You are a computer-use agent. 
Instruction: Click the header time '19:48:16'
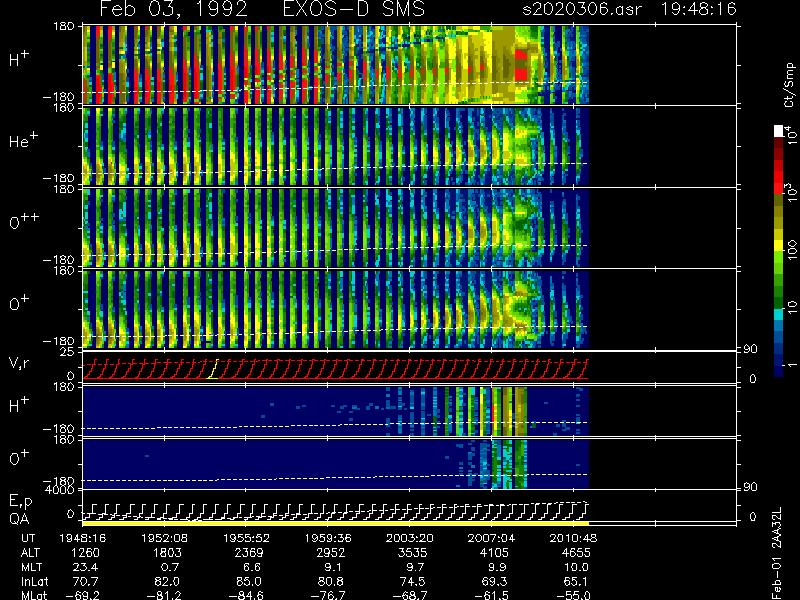point(698,9)
